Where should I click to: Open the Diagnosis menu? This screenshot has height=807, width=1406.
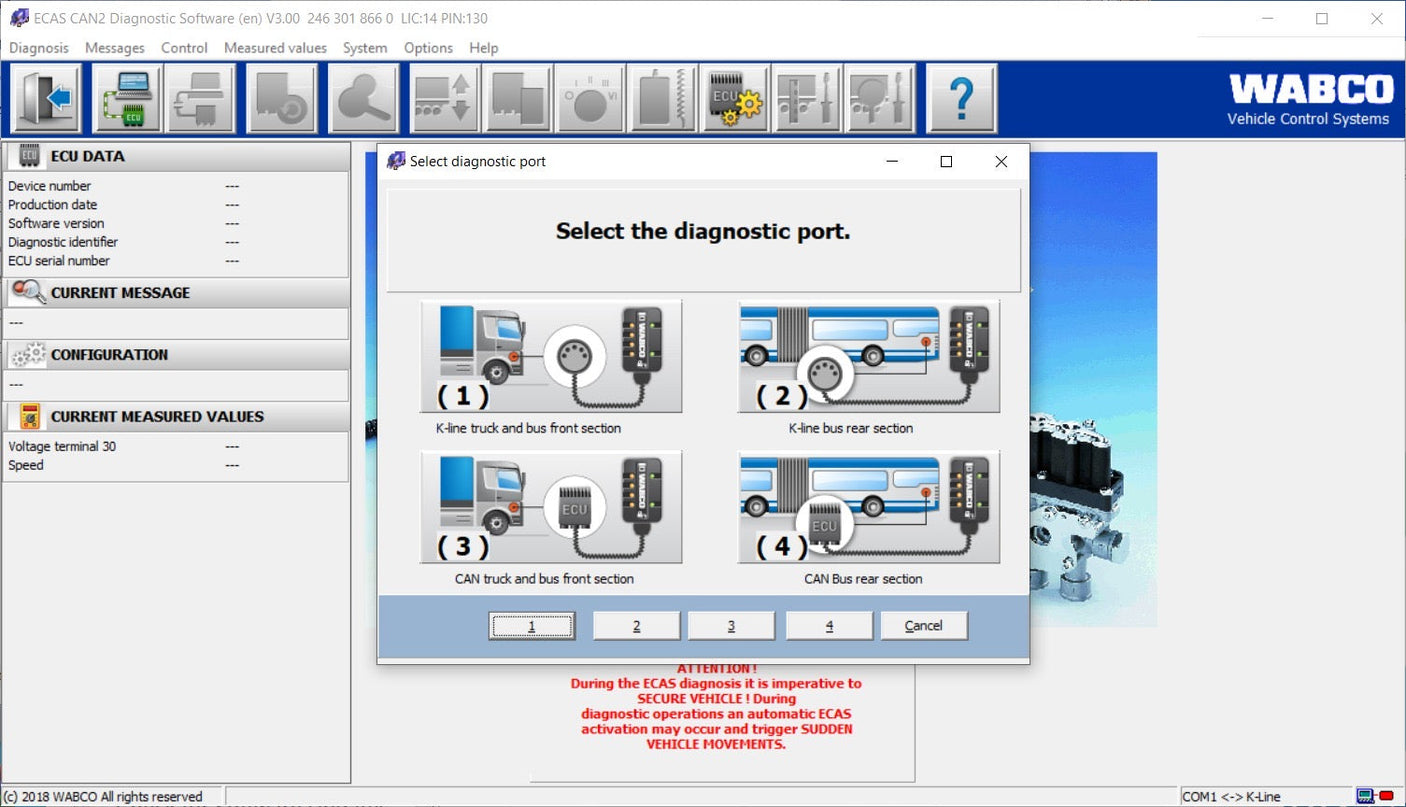coord(39,47)
